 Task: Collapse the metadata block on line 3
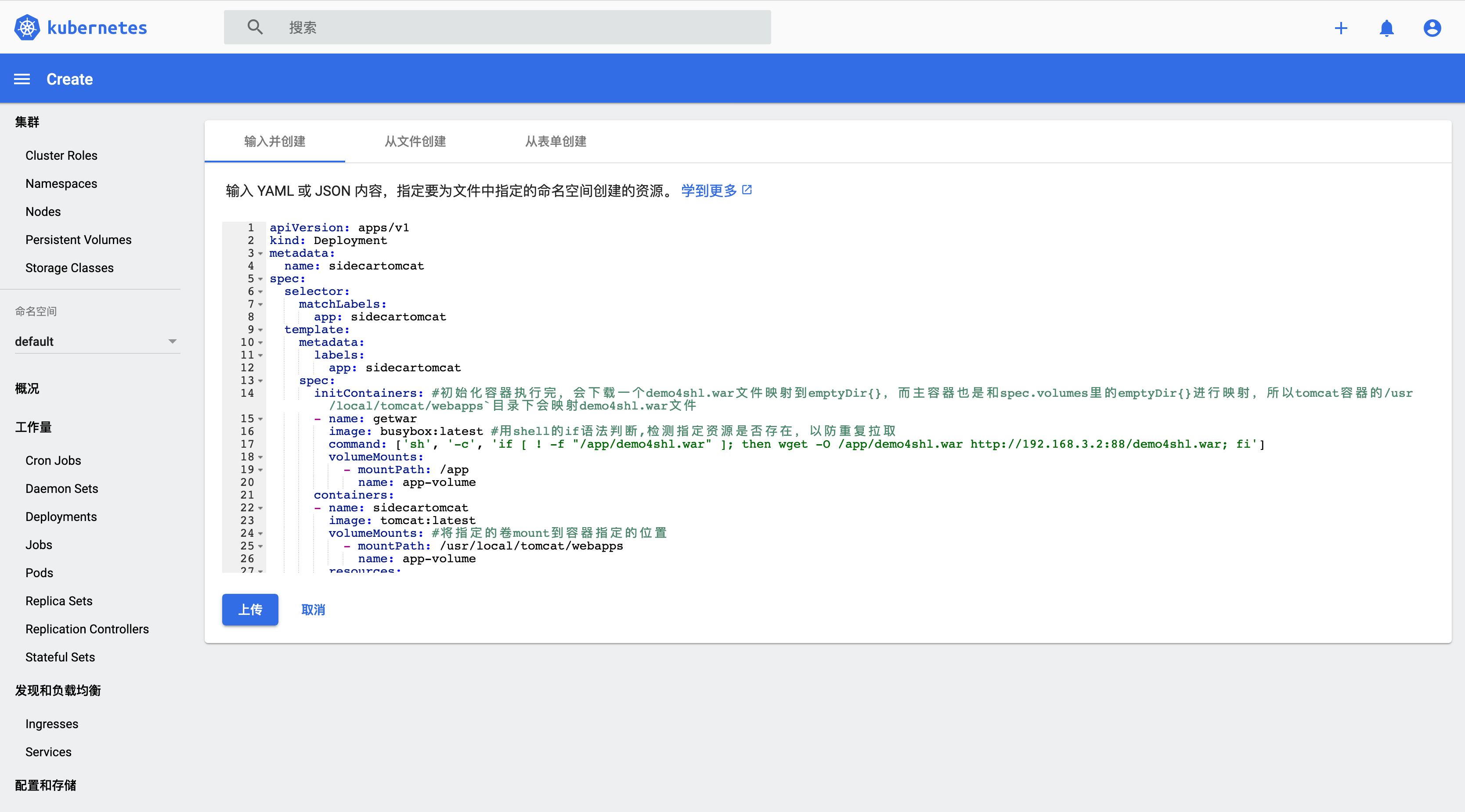point(260,254)
